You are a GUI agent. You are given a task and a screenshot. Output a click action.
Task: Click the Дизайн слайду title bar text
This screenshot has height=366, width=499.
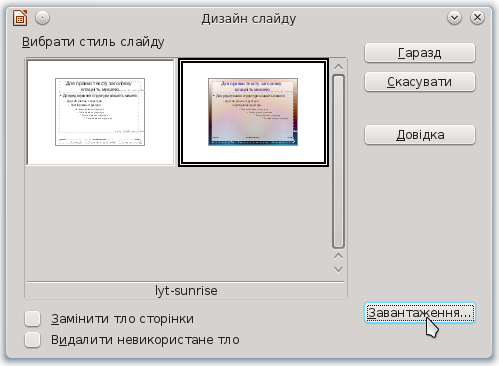click(x=249, y=19)
